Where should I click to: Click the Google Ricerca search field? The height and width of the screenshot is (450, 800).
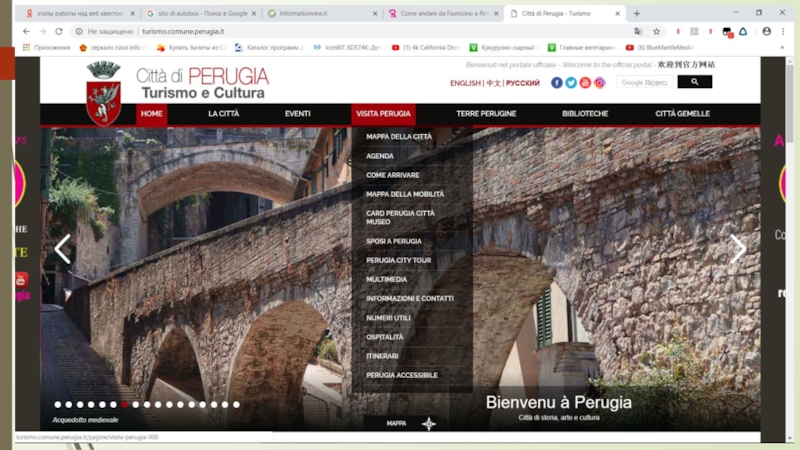(643, 82)
